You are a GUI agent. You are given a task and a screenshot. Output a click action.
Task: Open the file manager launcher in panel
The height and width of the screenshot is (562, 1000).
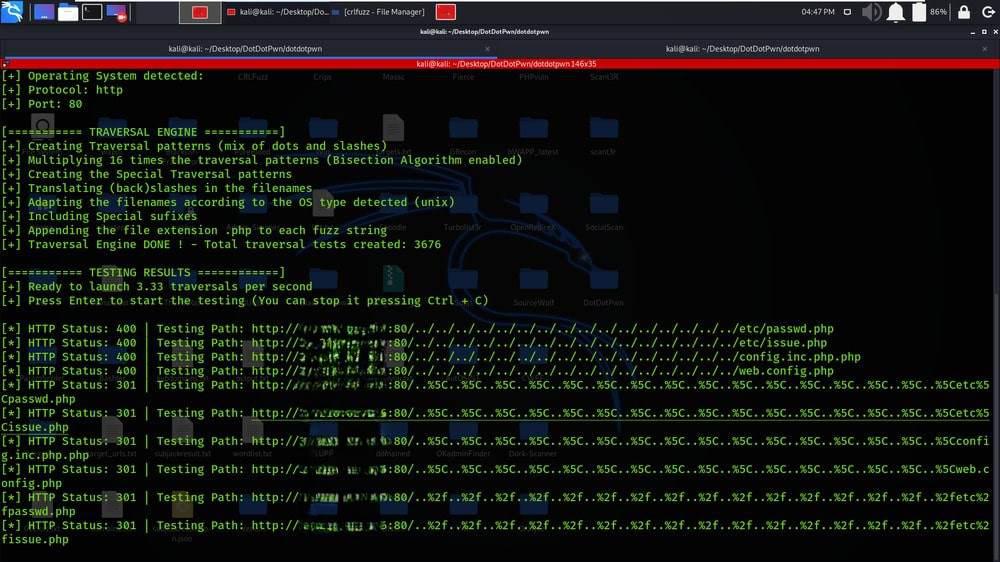[x=68, y=12]
